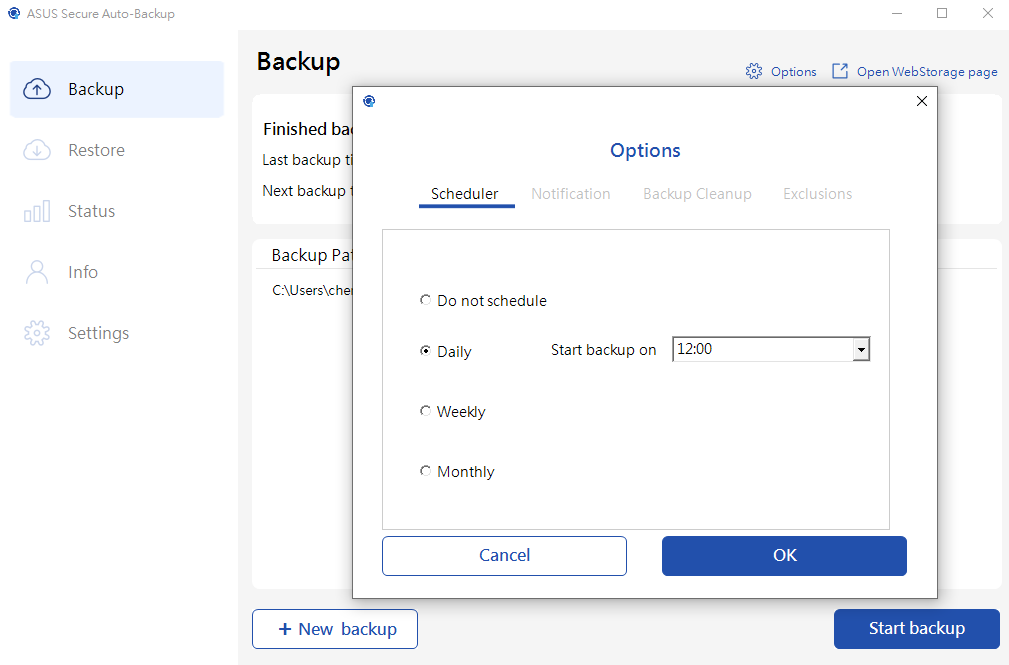
Task: Select the Daily radio button
Action: [x=425, y=351]
